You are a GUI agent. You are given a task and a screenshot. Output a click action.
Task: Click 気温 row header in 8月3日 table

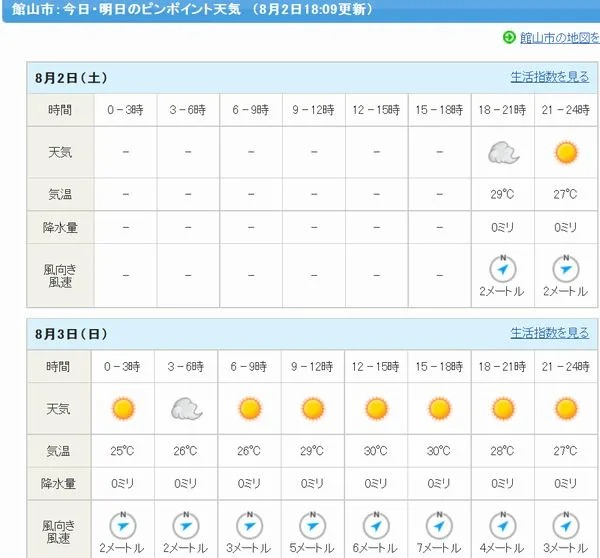click(x=58, y=450)
